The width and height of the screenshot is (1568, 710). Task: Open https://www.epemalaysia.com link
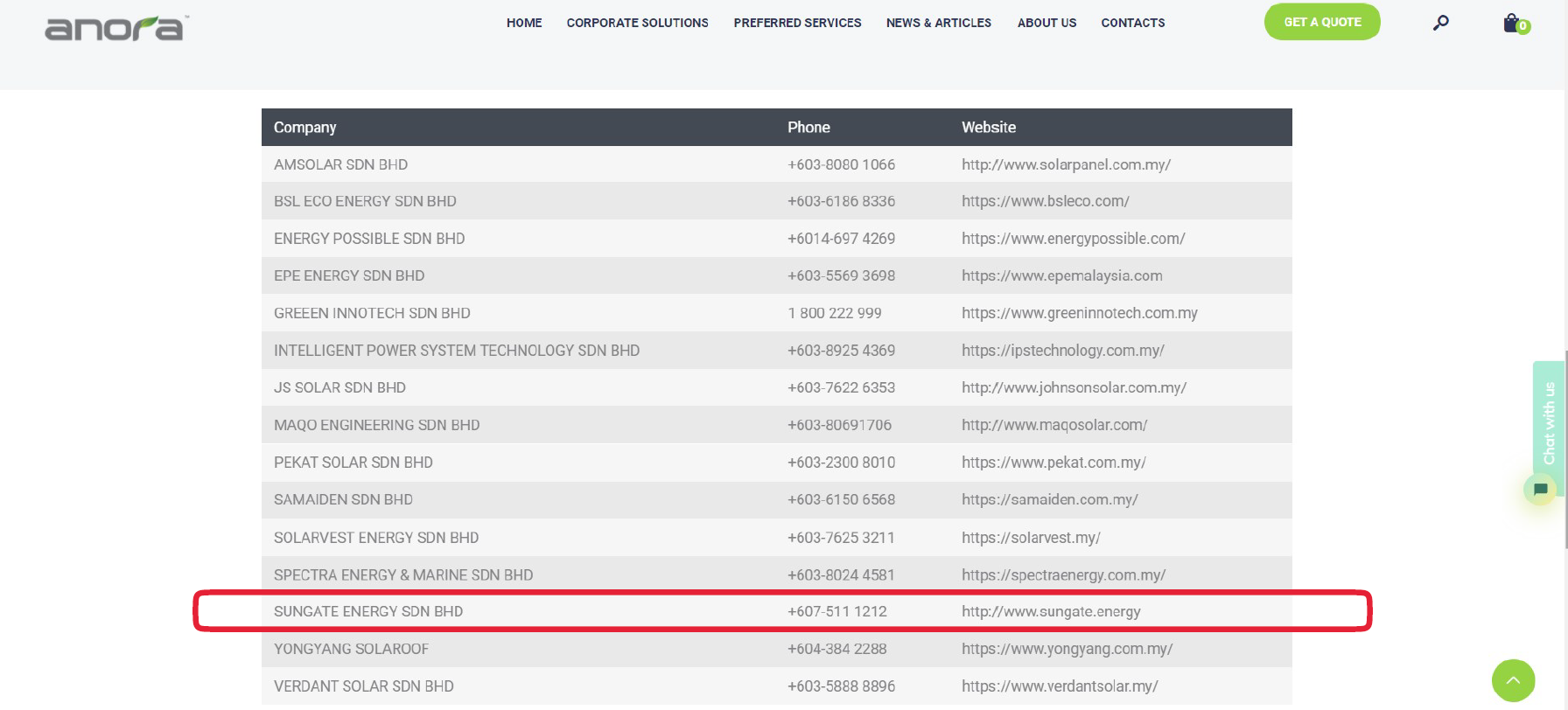(1061, 275)
